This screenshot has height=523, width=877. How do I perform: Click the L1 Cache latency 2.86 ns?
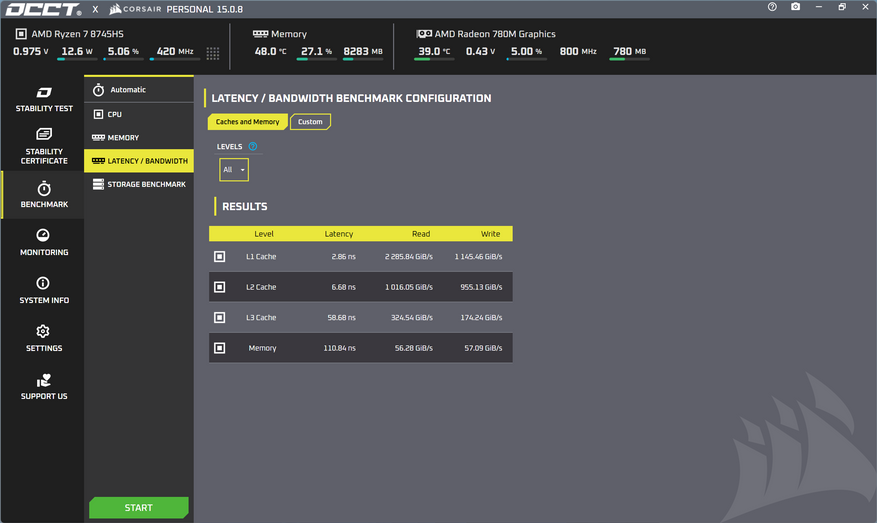(x=343, y=257)
